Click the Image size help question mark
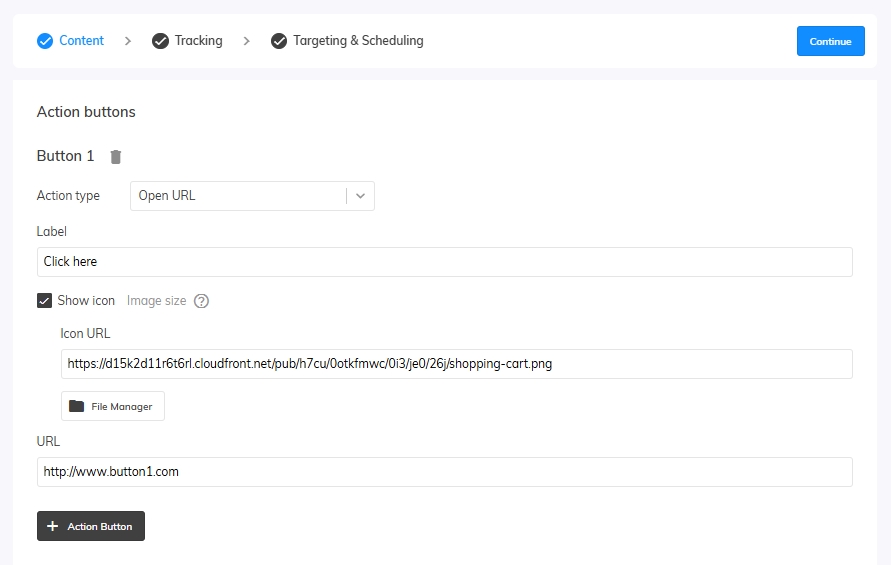The image size is (891, 565). click(201, 301)
